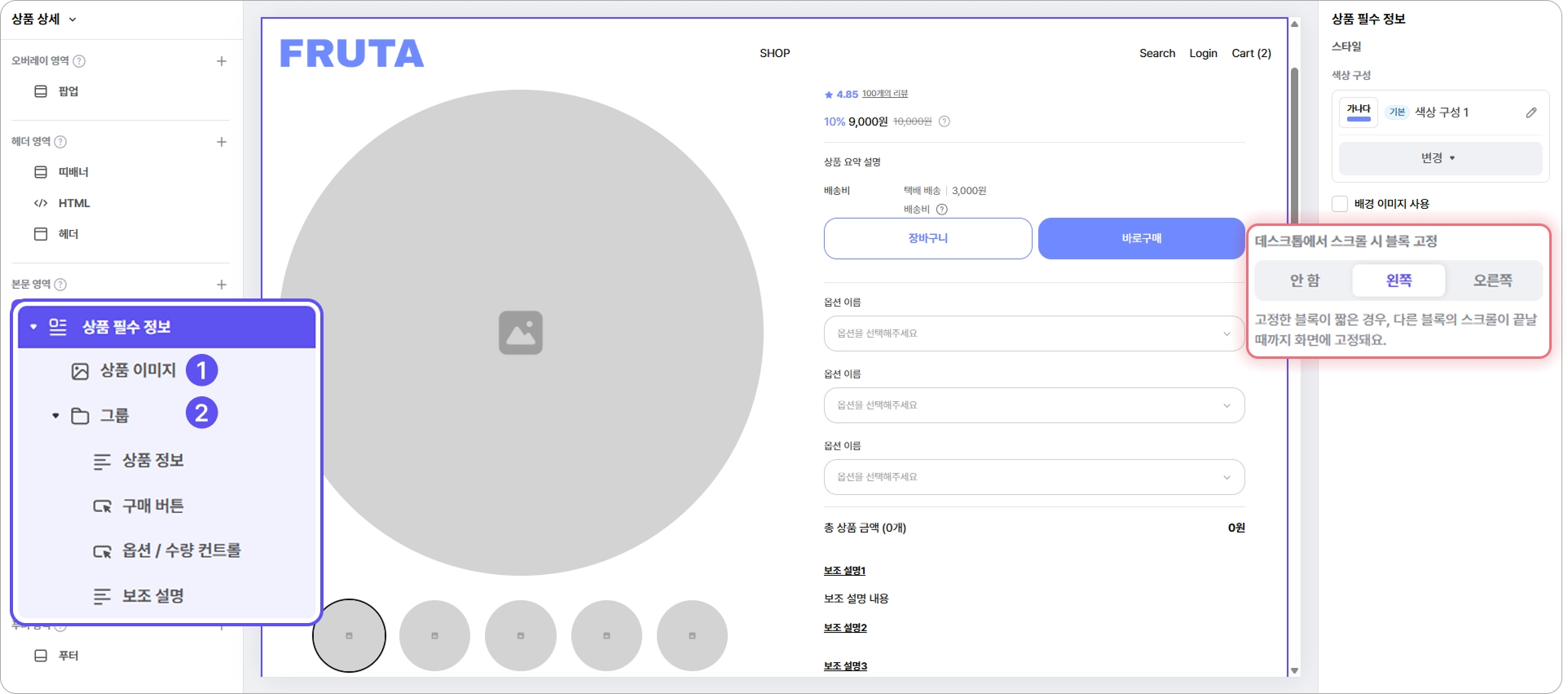
Task: Click the help icon beside 오버레이 영역
Action: (x=79, y=61)
